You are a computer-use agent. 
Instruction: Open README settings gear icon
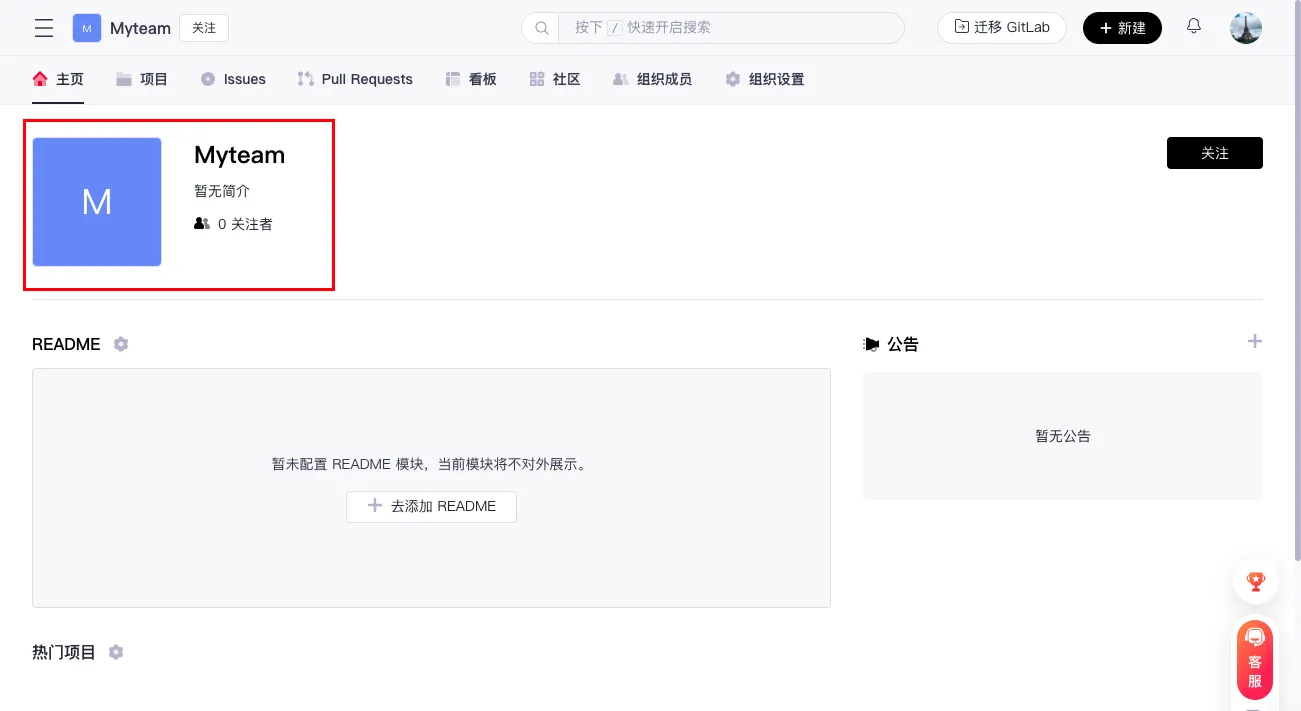pos(121,344)
